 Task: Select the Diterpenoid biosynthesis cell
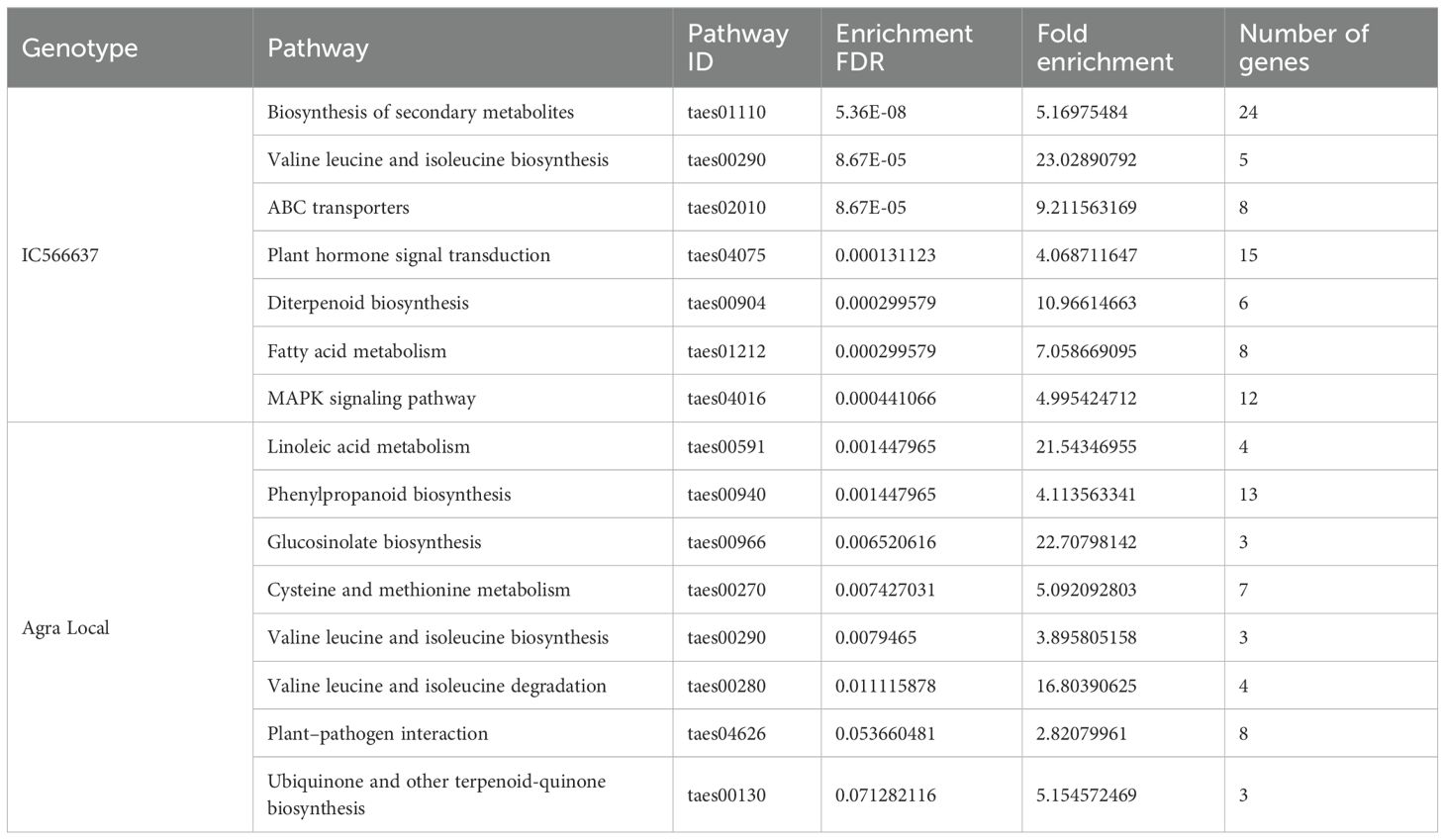[368, 303]
